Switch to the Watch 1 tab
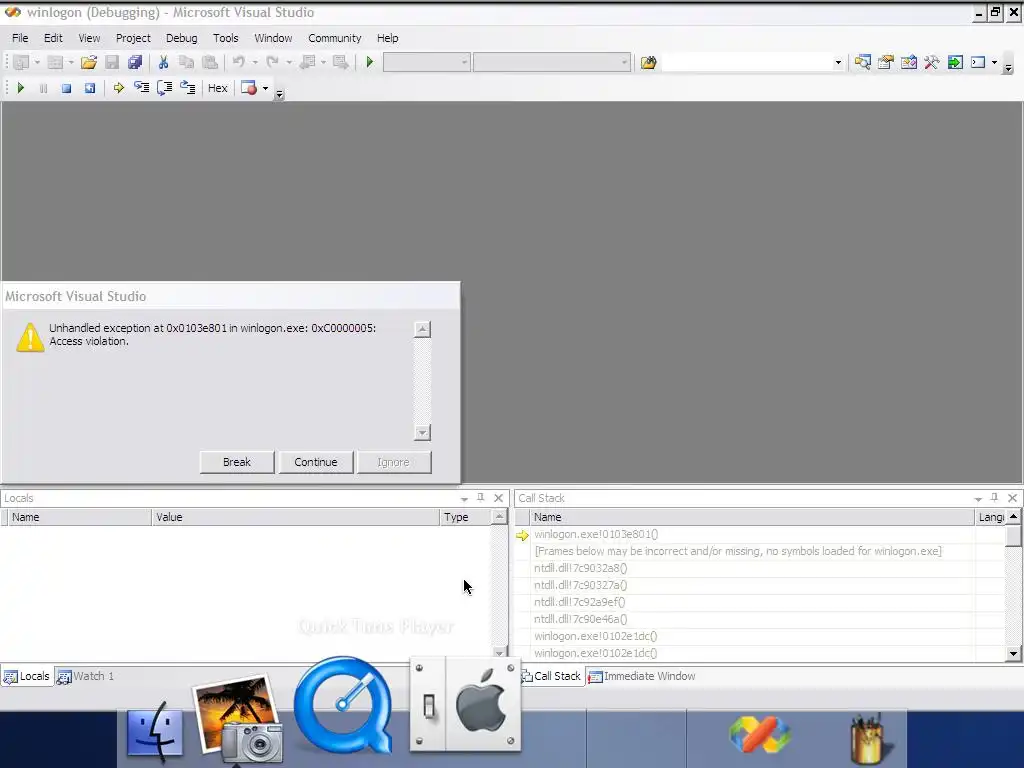The width and height of the screenshot is (1024, 768). click(86, 676)
